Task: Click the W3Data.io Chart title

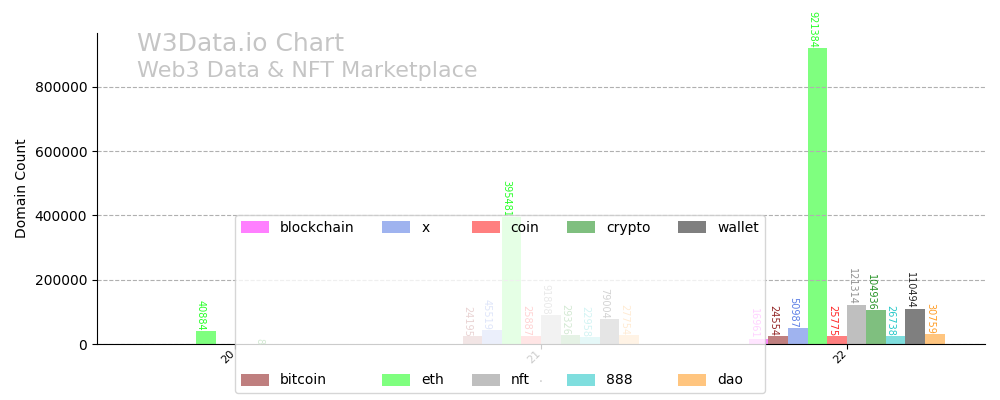Action: (x=240, y=44)
